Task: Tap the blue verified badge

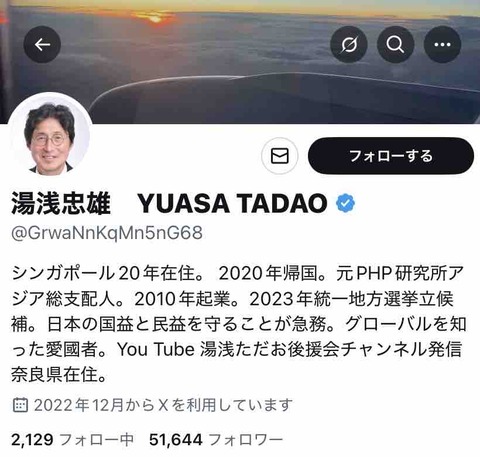Action: click(x=345, y=203)
